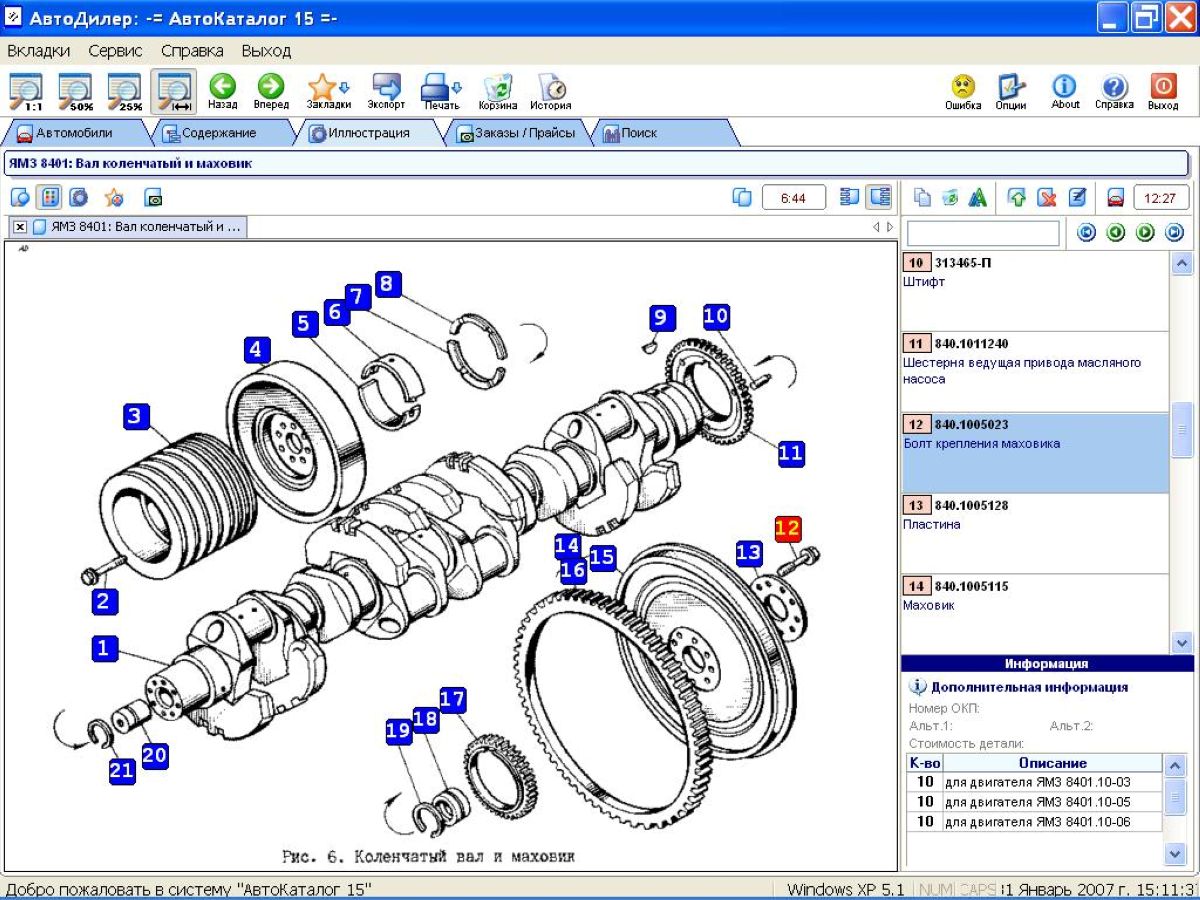Open the About dialog

[x=1065, y=92]
